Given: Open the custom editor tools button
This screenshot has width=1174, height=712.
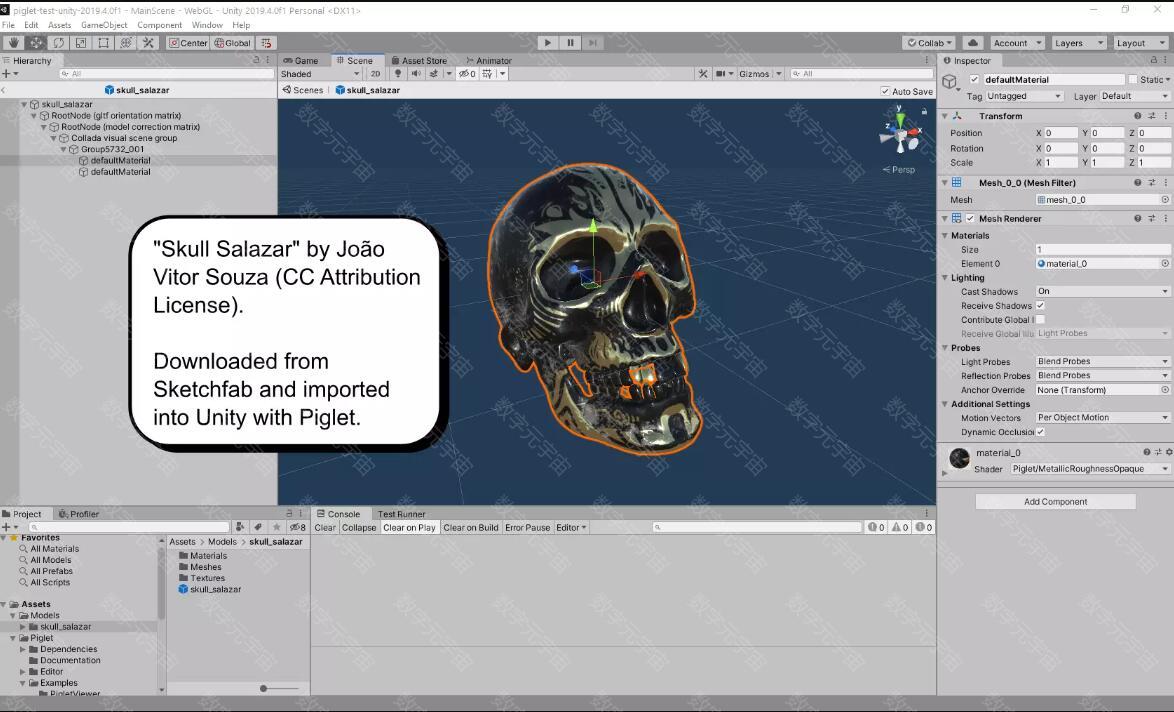Looking at the screenshot, I should pos(148,43).
